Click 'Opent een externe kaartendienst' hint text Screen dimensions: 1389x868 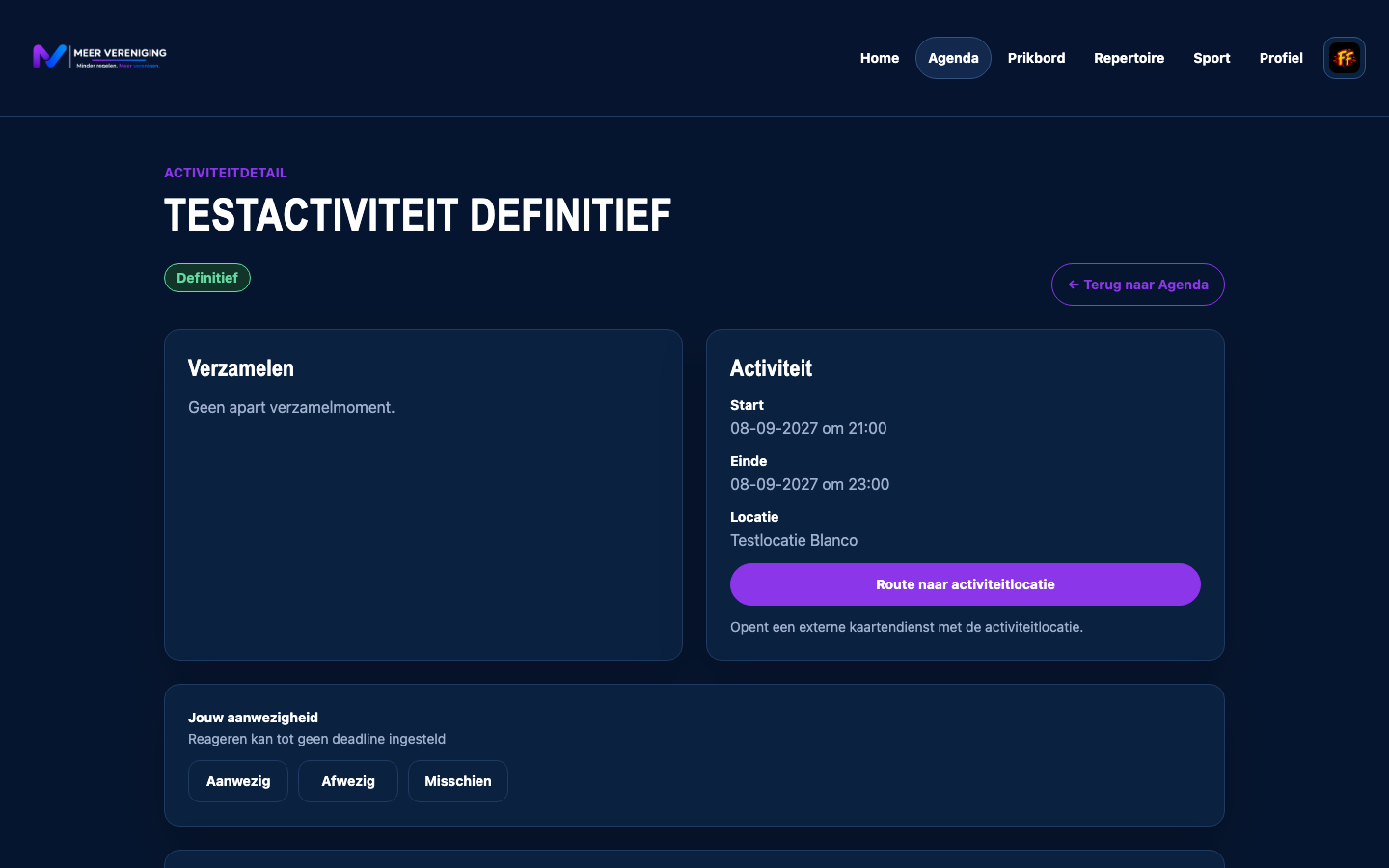907,627
